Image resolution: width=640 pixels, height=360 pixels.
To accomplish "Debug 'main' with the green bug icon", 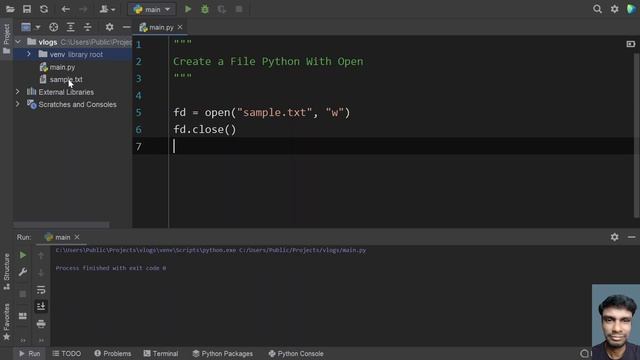I will pos(205,9).
